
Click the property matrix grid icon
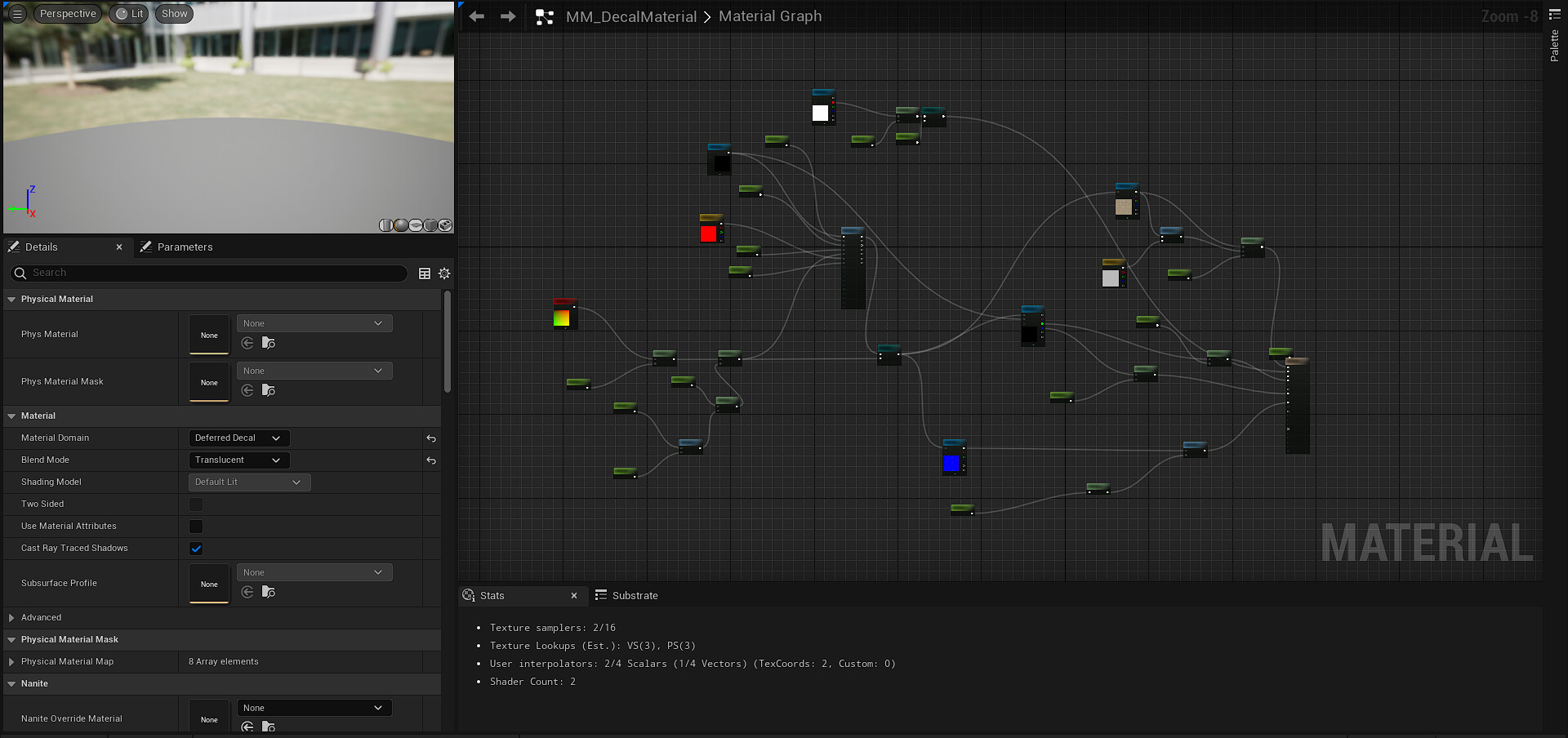[x=425, y=273]
